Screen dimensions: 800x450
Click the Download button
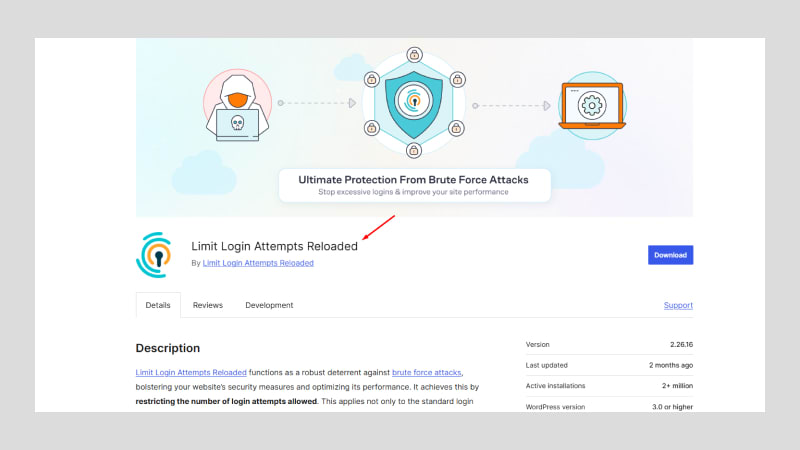(x=670, y=255)
